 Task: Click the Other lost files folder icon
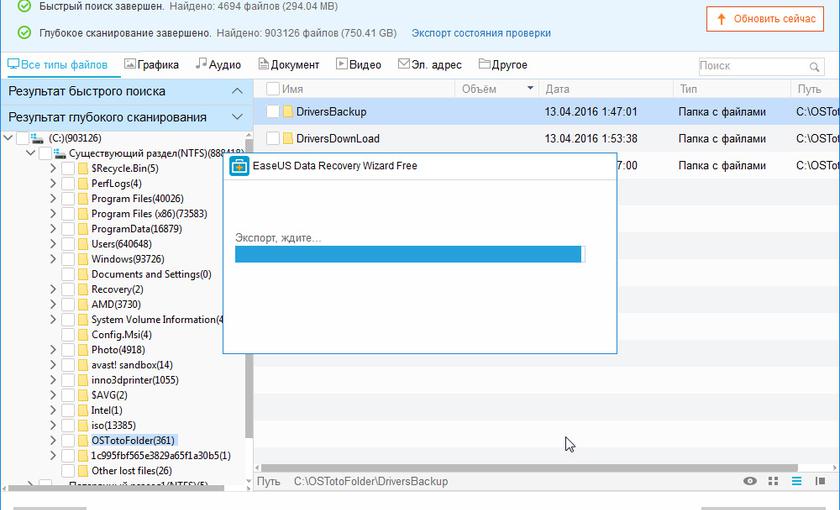pyautogui.click(x=82, y=471)
